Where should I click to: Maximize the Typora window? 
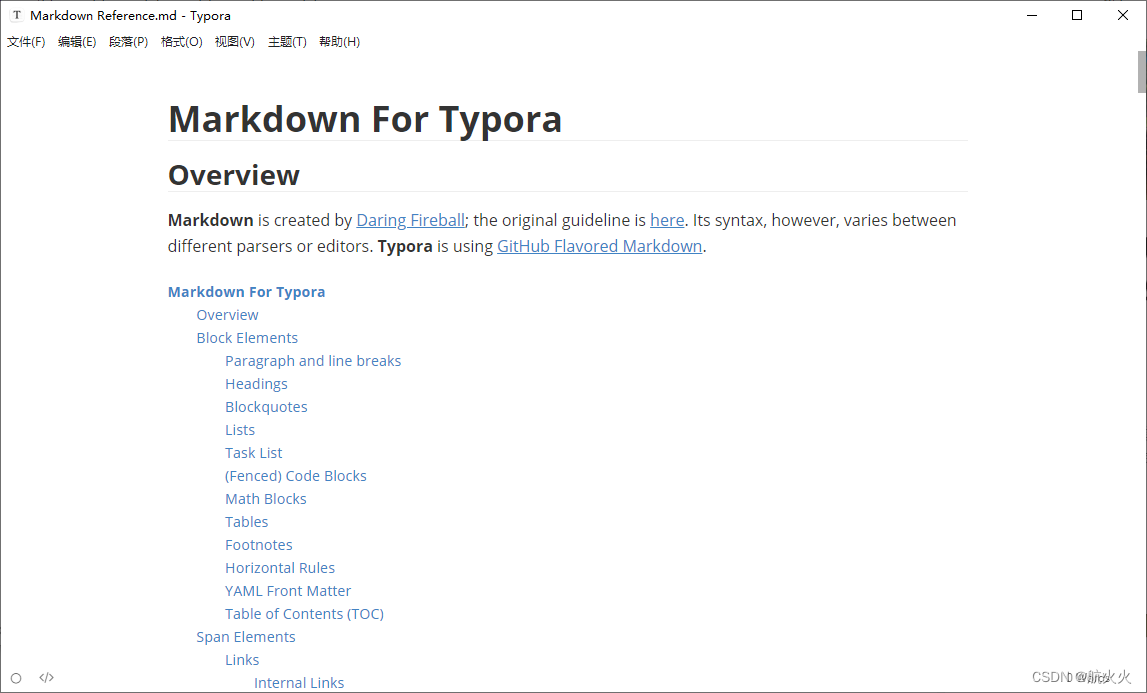[x=1077, y=15]
